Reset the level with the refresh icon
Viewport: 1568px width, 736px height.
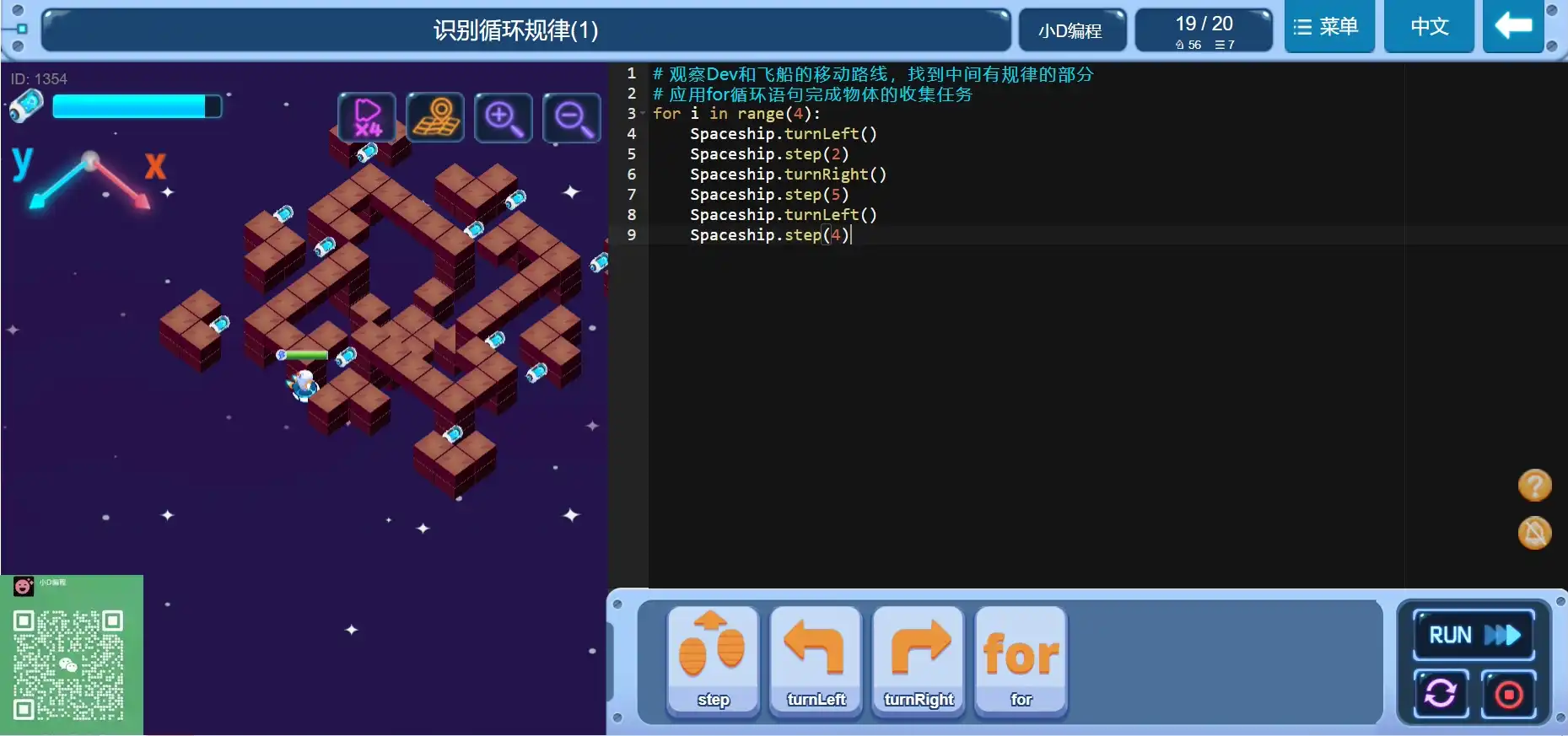[x=1441, y=694]
